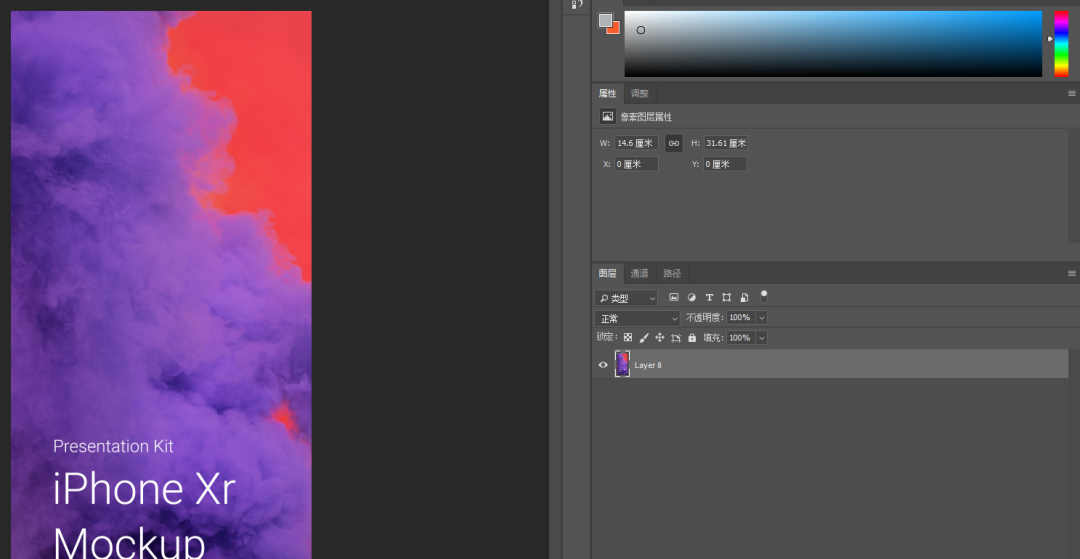Viewport: 1080px width, 559px height.
Task: Switch to the 图层 (Layers) tab
Action: click(608, 273)
